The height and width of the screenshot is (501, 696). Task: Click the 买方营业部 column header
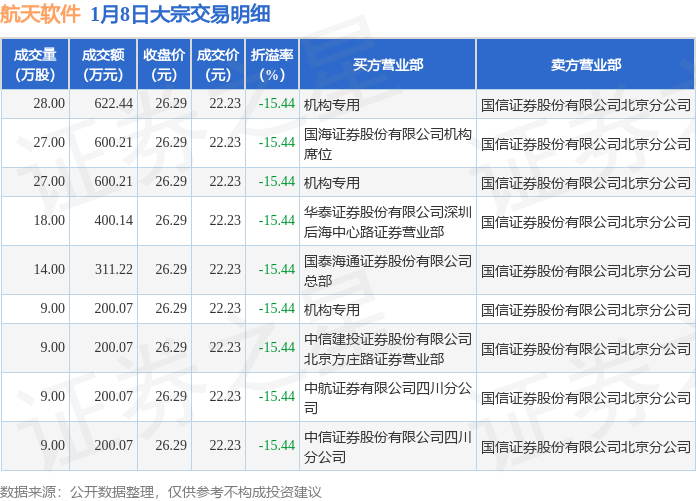[x=388, y=64]
